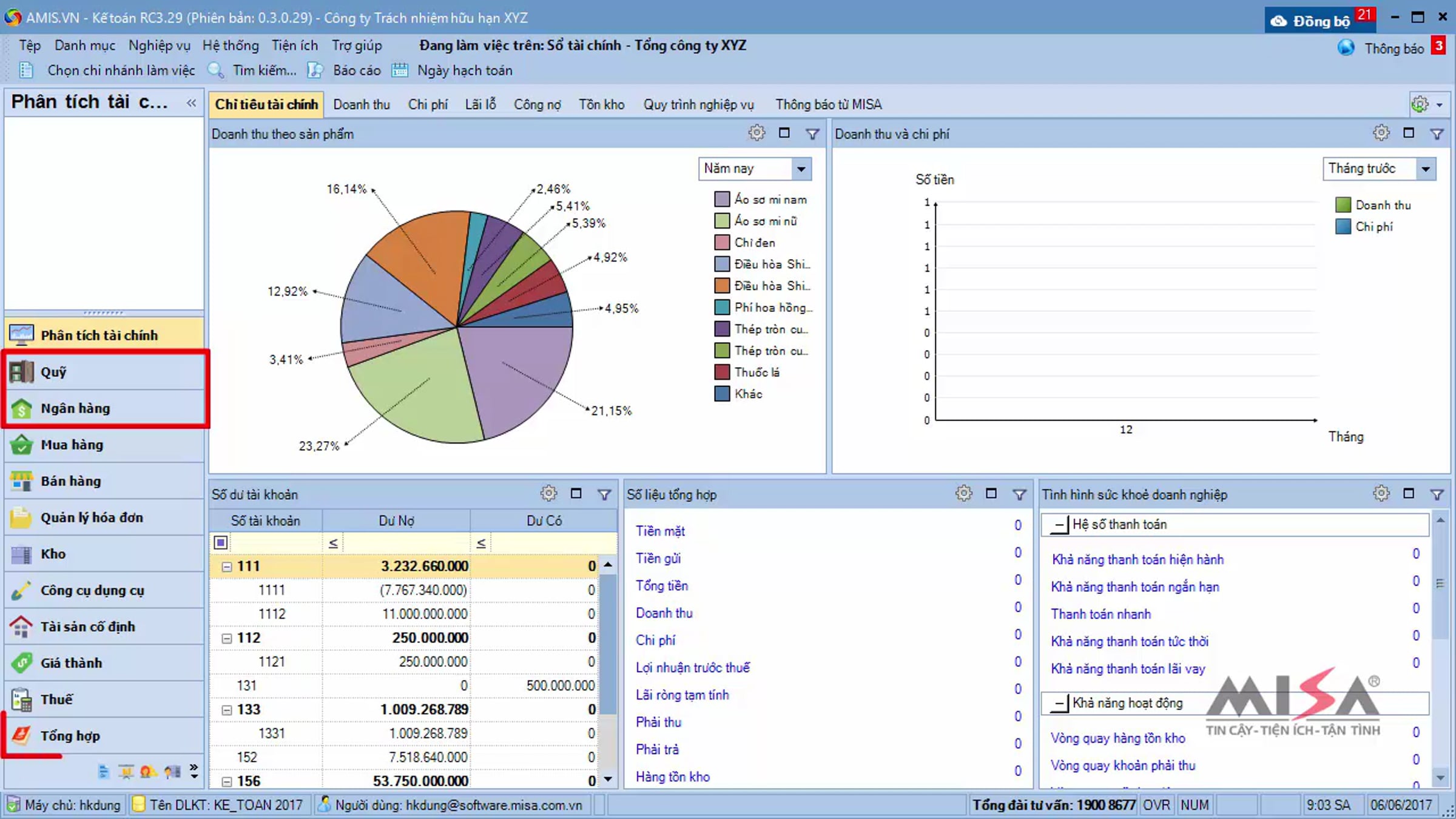Open the Thanh toán nhanh link
The height and width of the screenshot is (819, 1456).
[x=1100, y=614]
